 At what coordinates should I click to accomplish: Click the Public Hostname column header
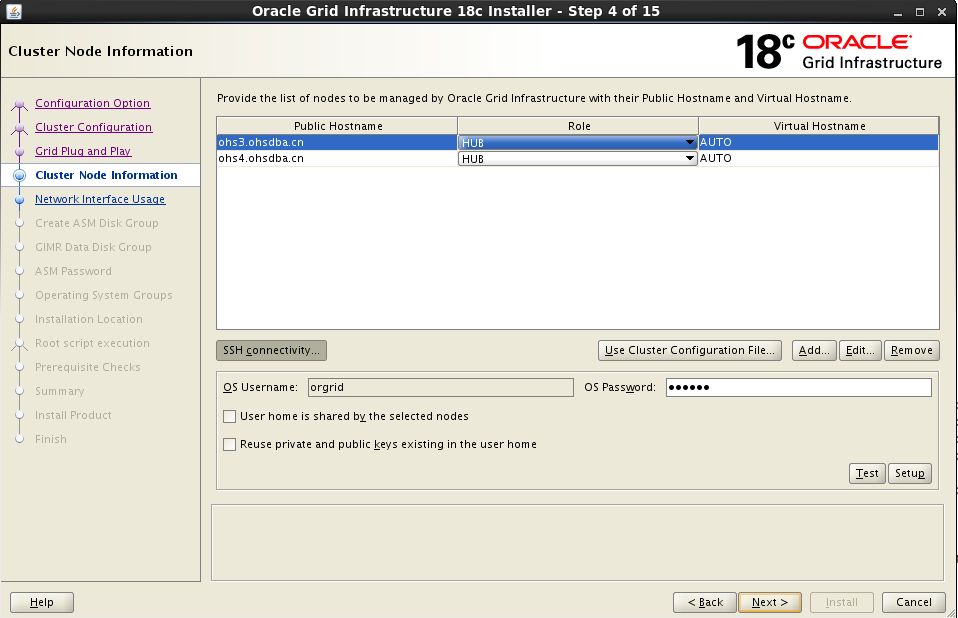click(337, 126)
